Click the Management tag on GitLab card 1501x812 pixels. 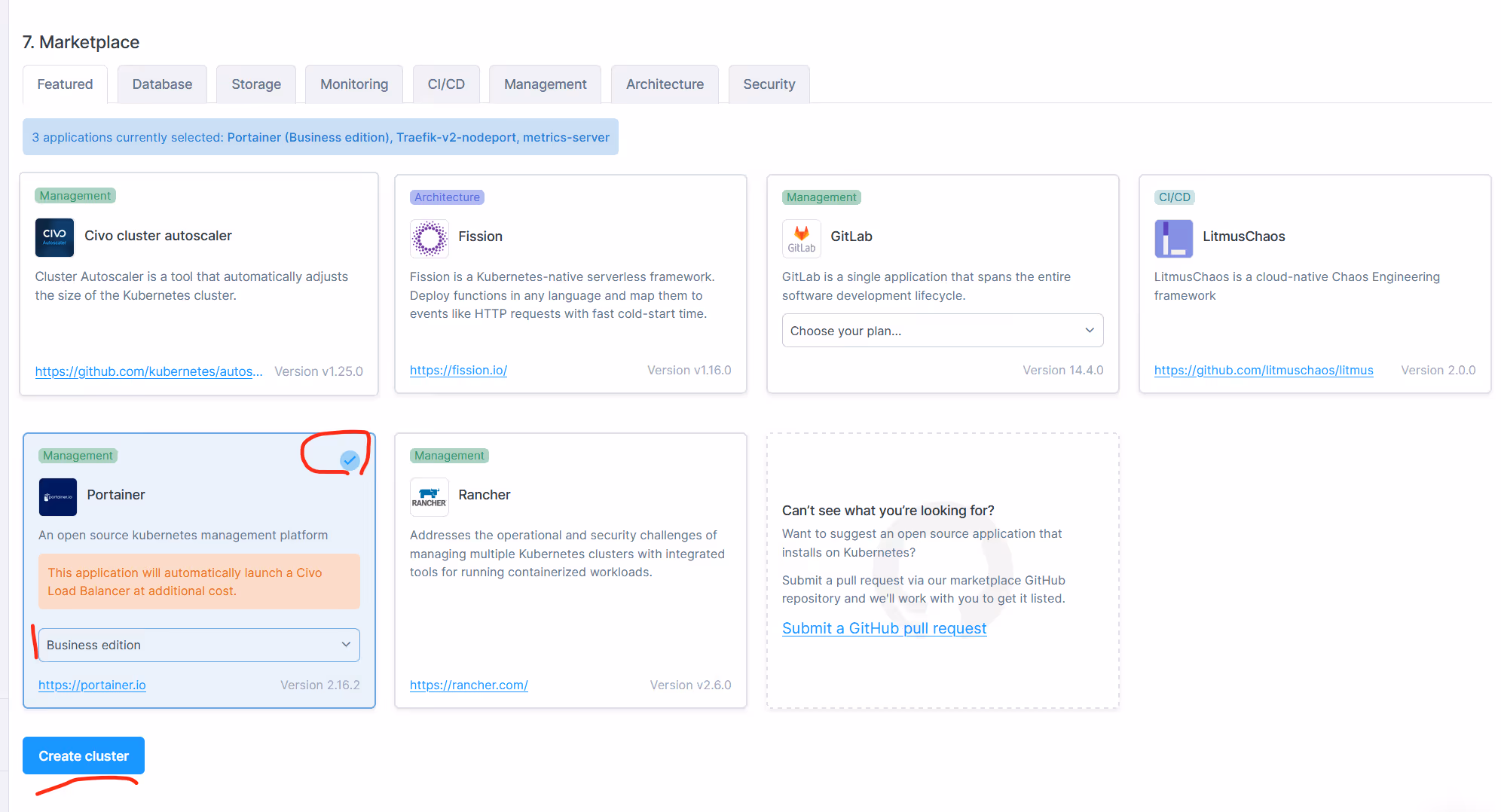pyautogui.click(x=821, y=197)
